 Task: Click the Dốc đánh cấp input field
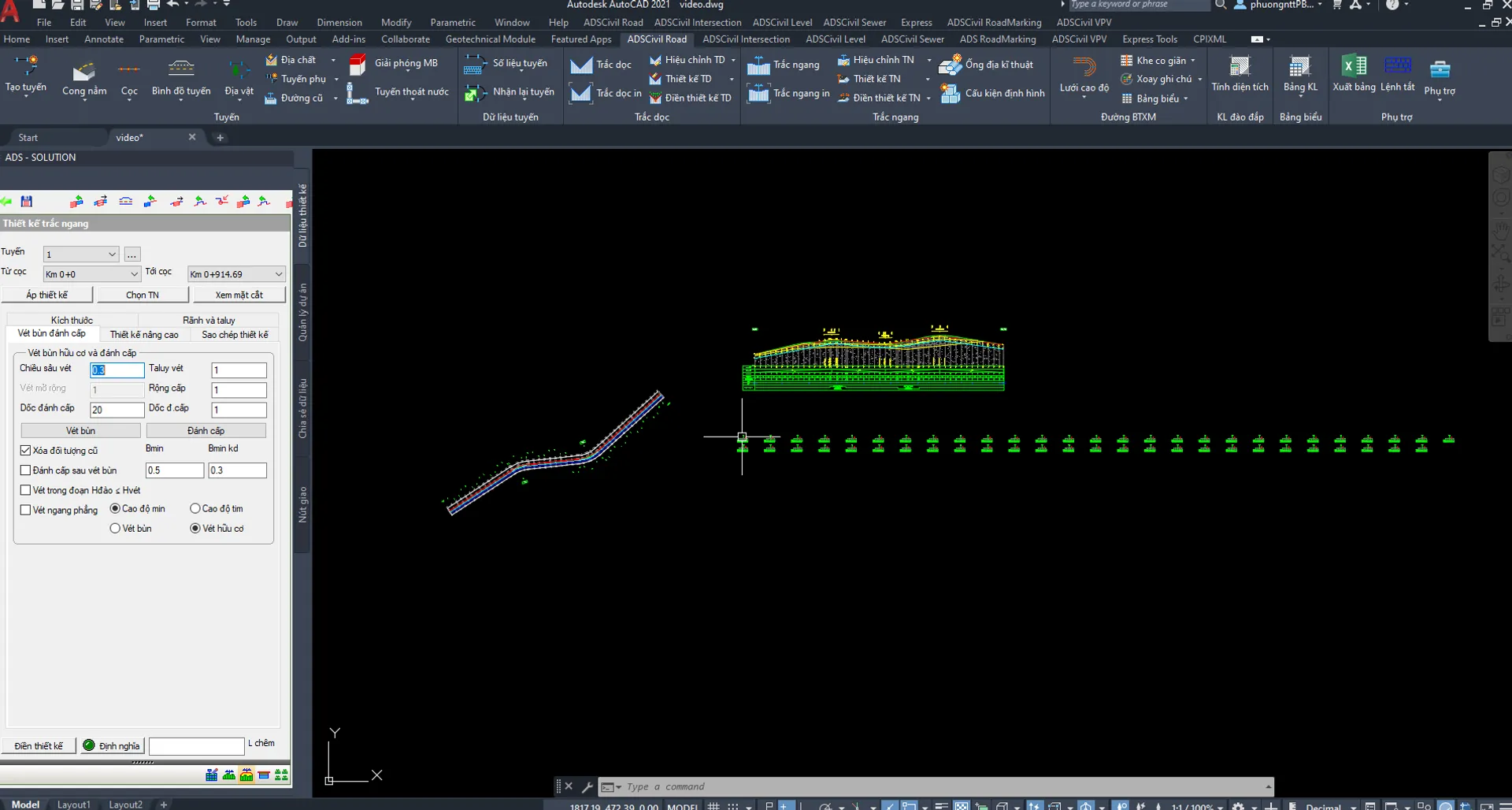click(x=117, y=410)
